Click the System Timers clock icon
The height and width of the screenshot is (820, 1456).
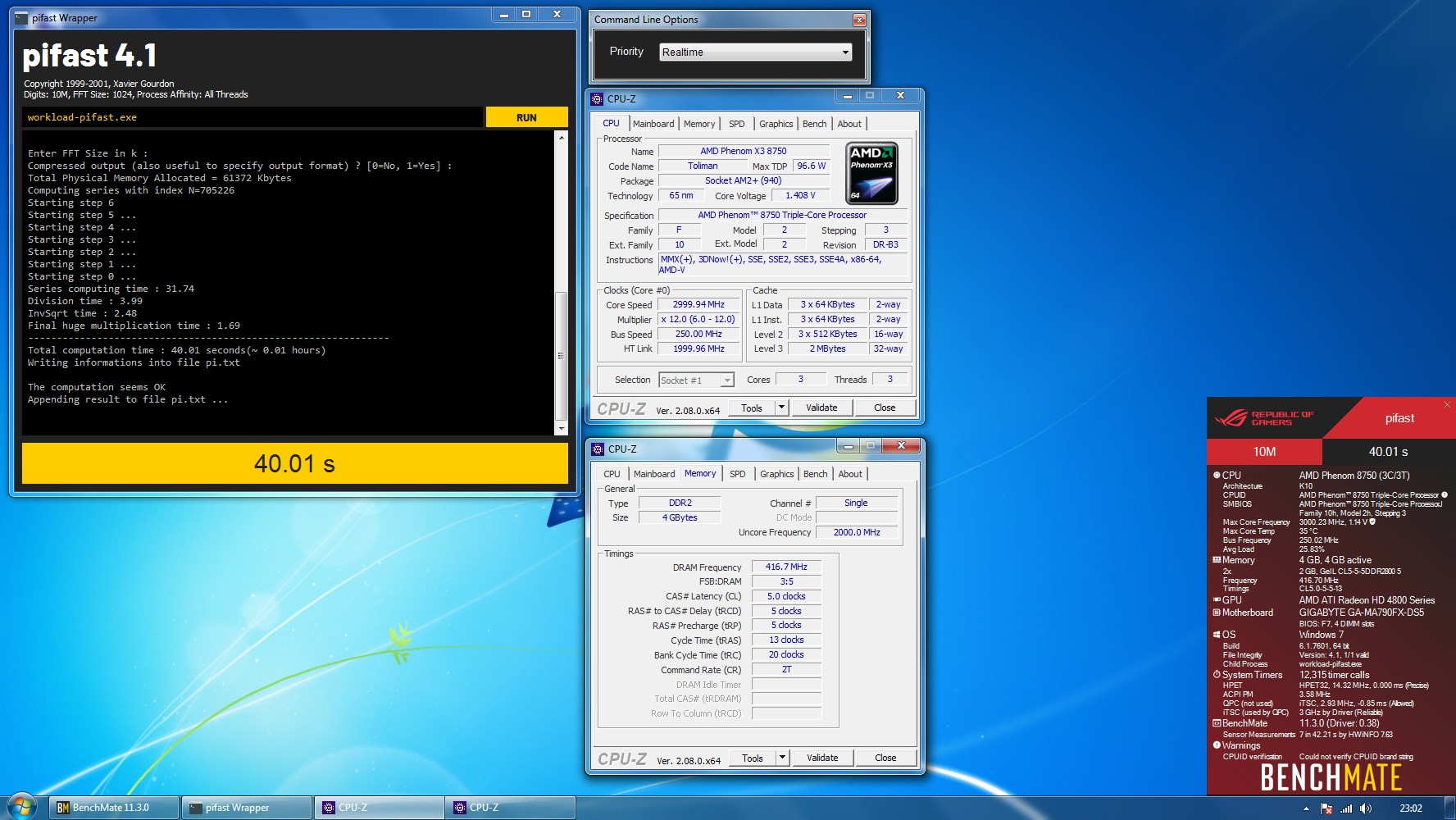[x=1217, y=674]
